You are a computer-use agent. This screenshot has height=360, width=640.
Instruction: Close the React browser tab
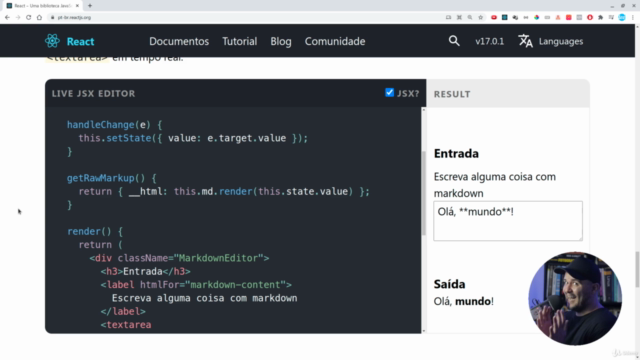tap(77, 6)
